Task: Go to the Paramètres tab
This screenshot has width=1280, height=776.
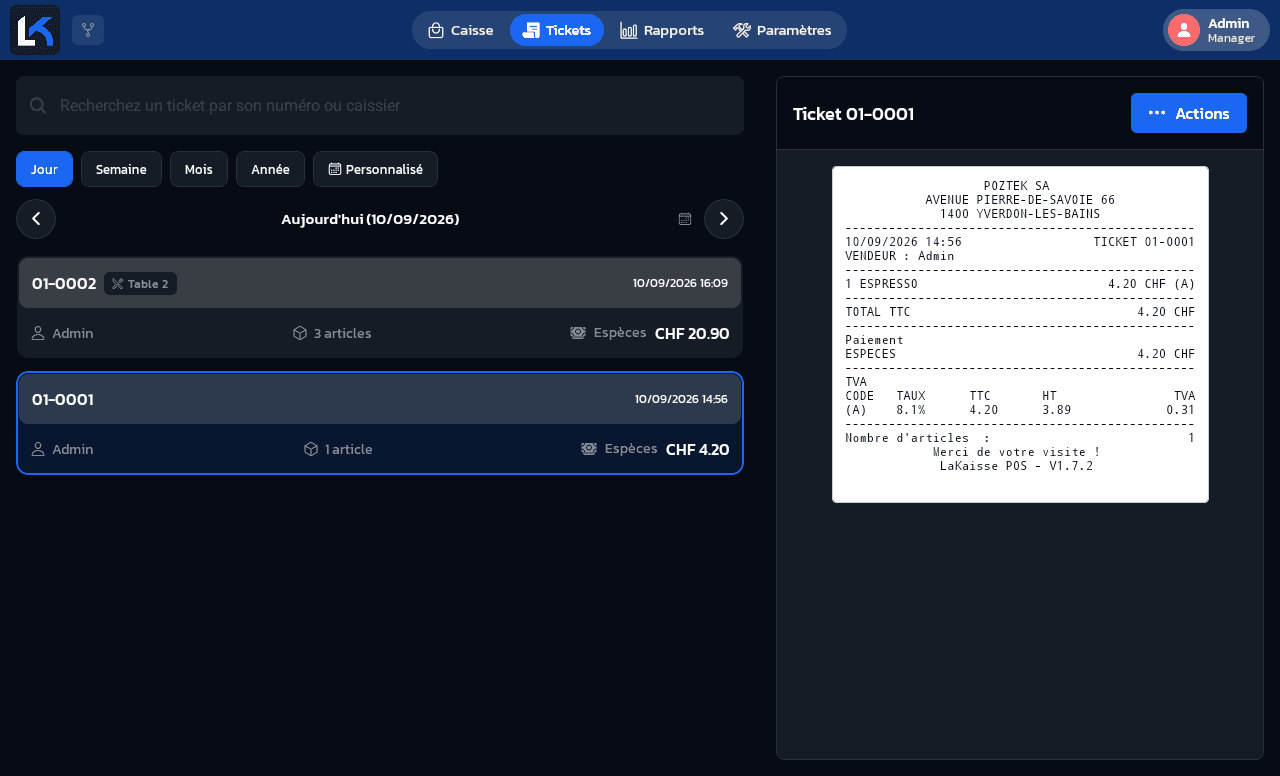Action: click(x=782, y=30)
